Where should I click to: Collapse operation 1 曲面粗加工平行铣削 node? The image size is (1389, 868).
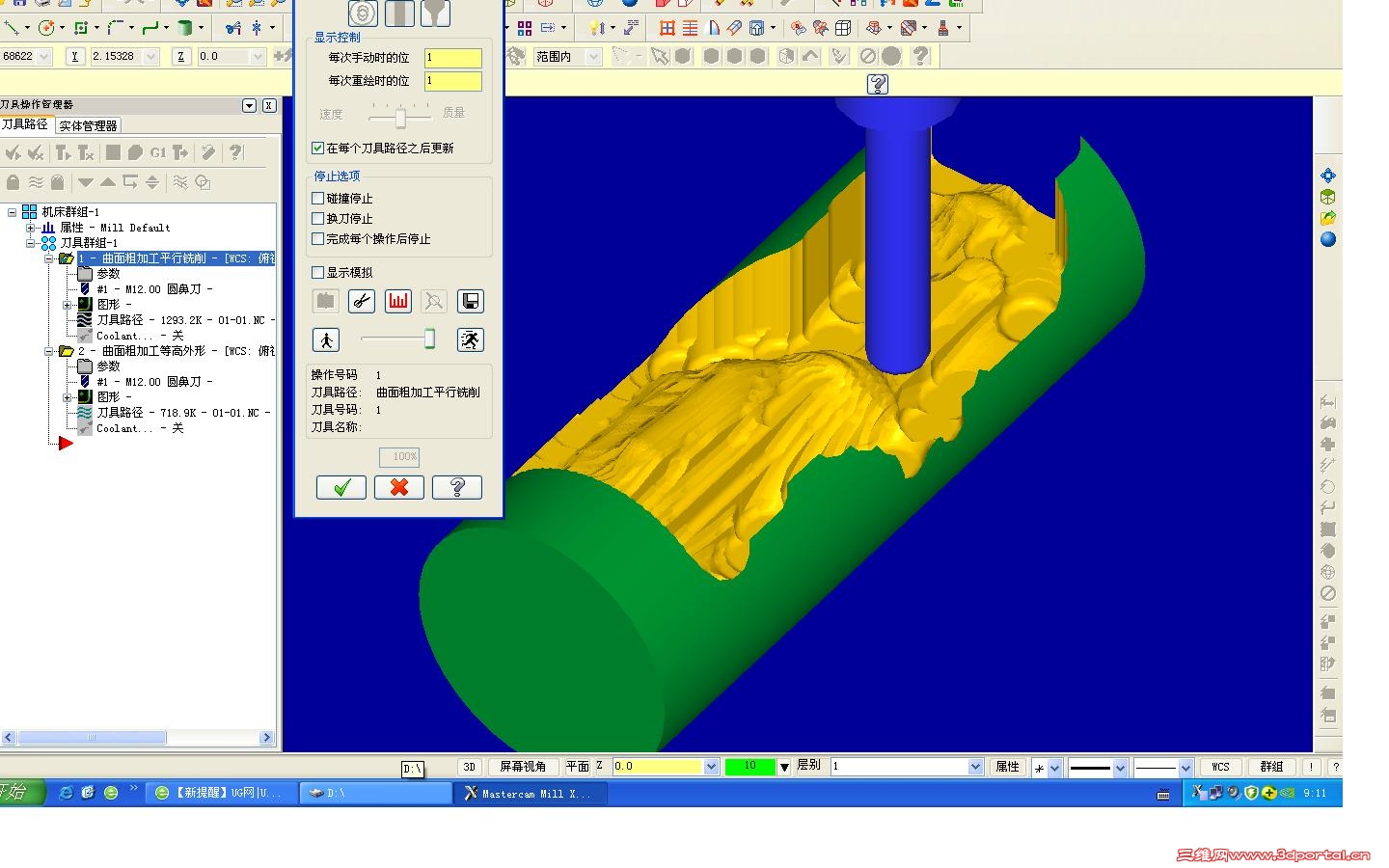click(49, 258)
